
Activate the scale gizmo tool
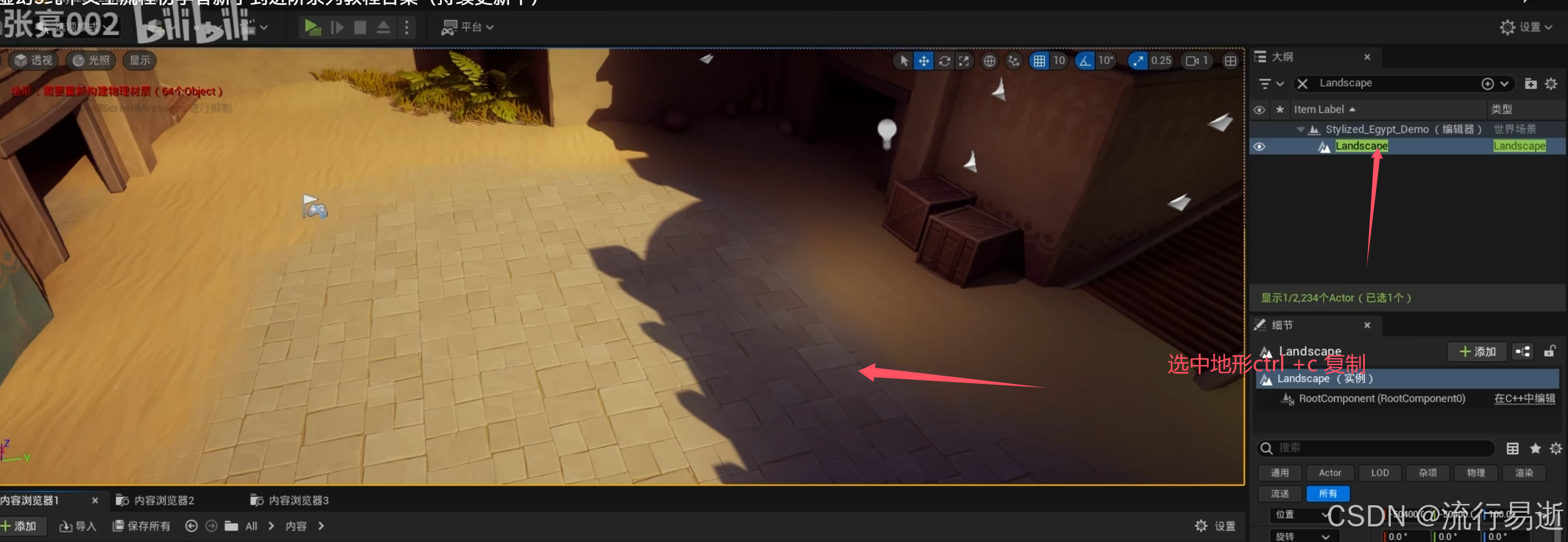tap(964, 60)
